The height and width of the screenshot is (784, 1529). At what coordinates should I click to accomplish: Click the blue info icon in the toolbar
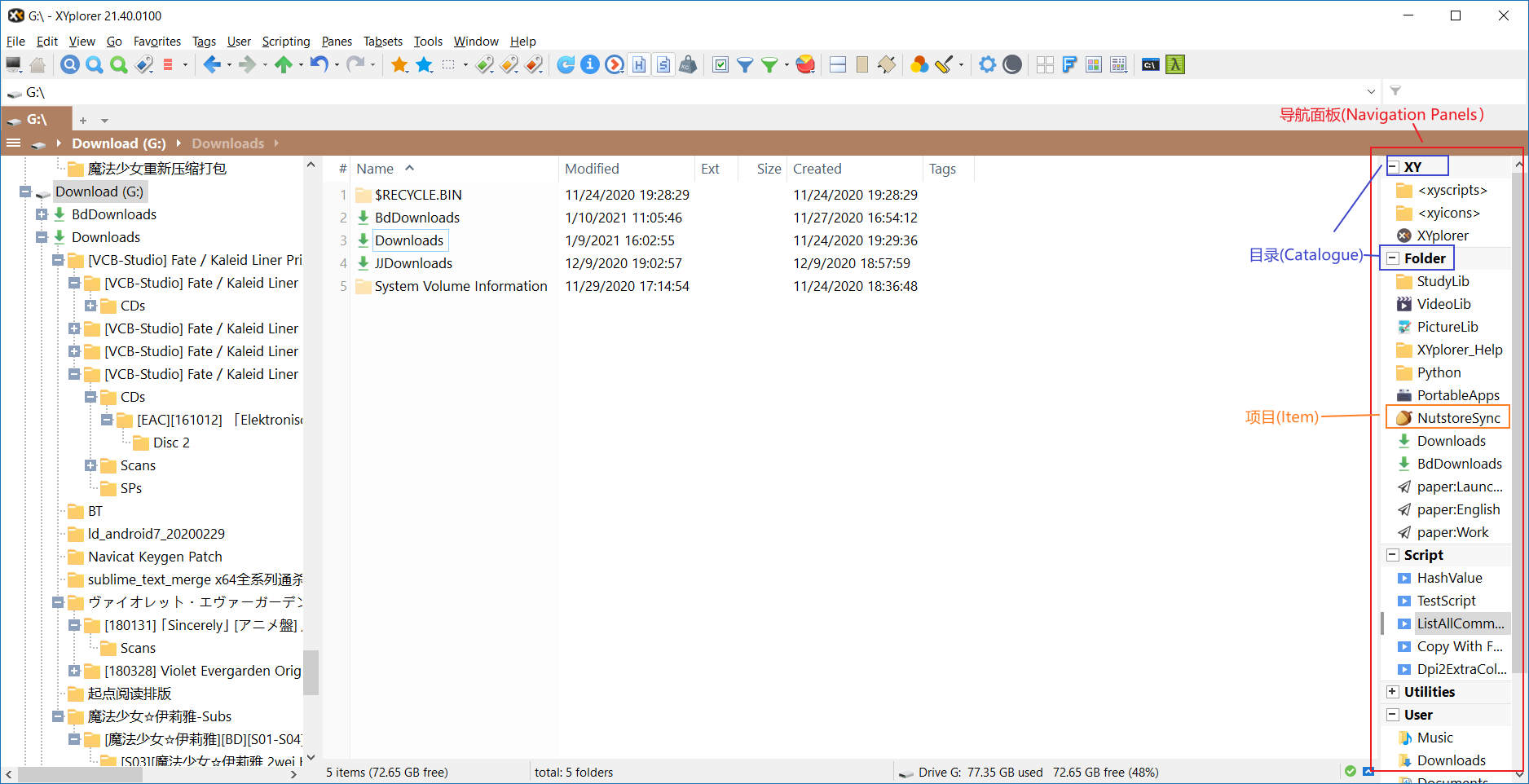[x=590, y=64]
